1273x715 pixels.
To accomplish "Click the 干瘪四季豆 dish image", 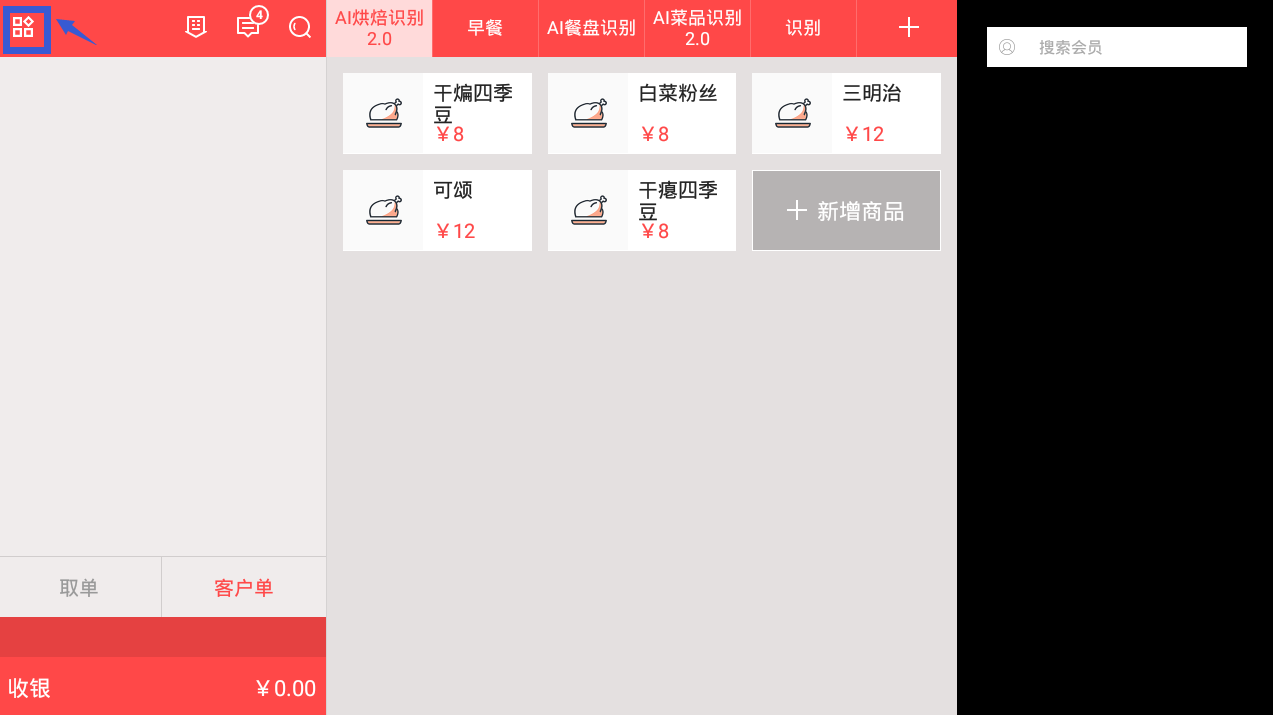I will click(x=589, y=211).
